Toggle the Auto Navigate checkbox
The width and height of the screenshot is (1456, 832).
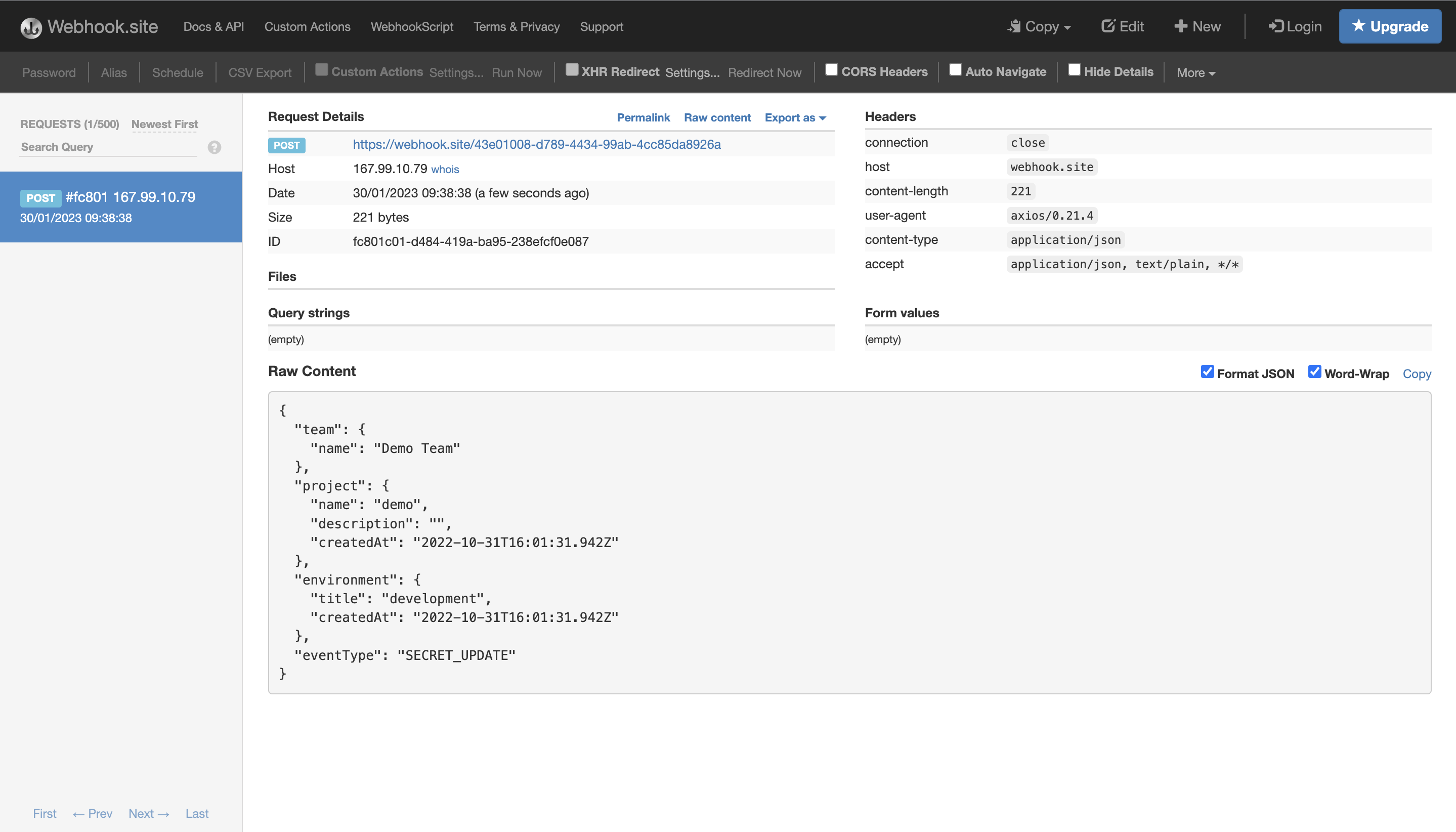(955, 70)
